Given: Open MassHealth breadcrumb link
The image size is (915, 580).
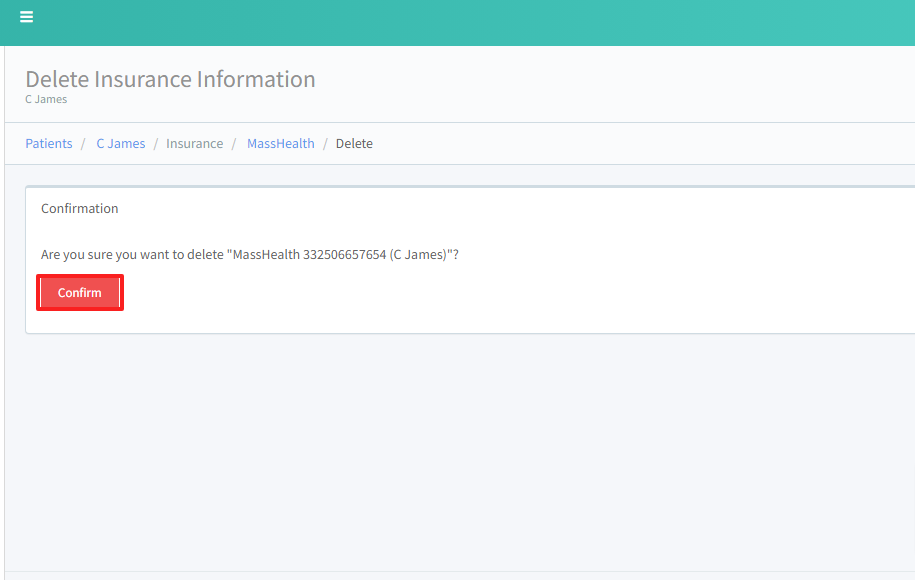Looking at the screenshot, I should tap(280, 144).
